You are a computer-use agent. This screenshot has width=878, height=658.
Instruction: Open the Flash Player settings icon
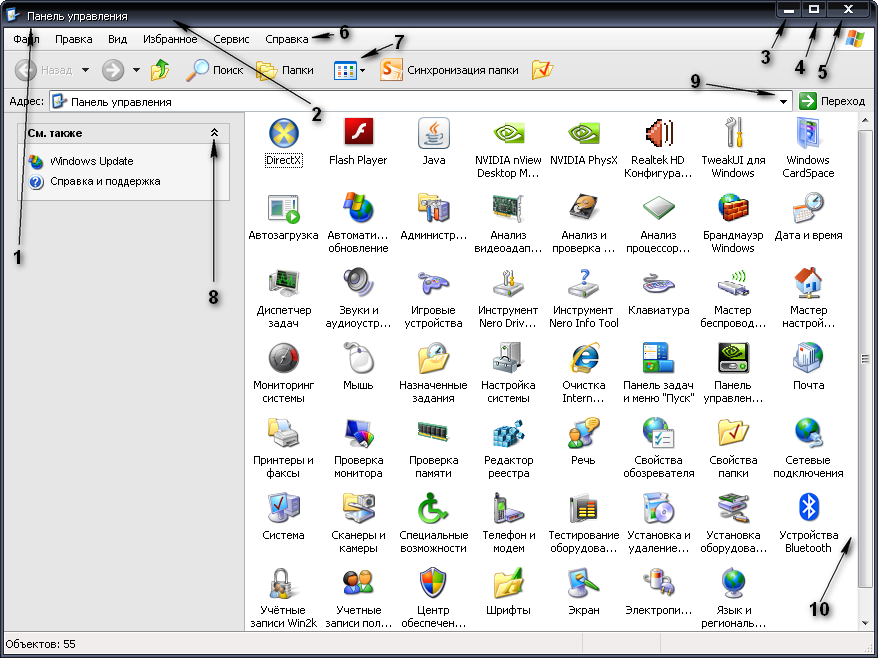pyautogui.click(x=358, y=132)
